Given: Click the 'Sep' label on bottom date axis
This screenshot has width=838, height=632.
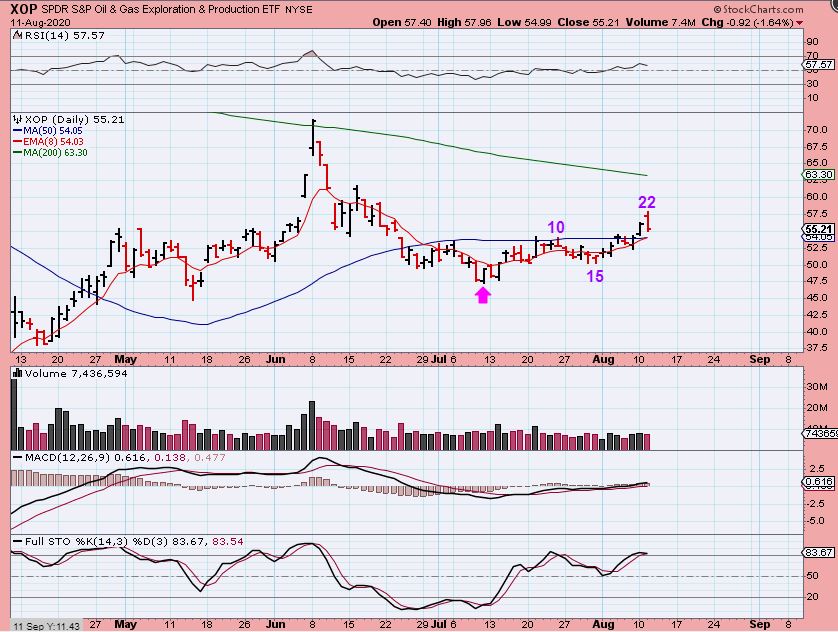Looking at the screenshot, I should point(759,624).
